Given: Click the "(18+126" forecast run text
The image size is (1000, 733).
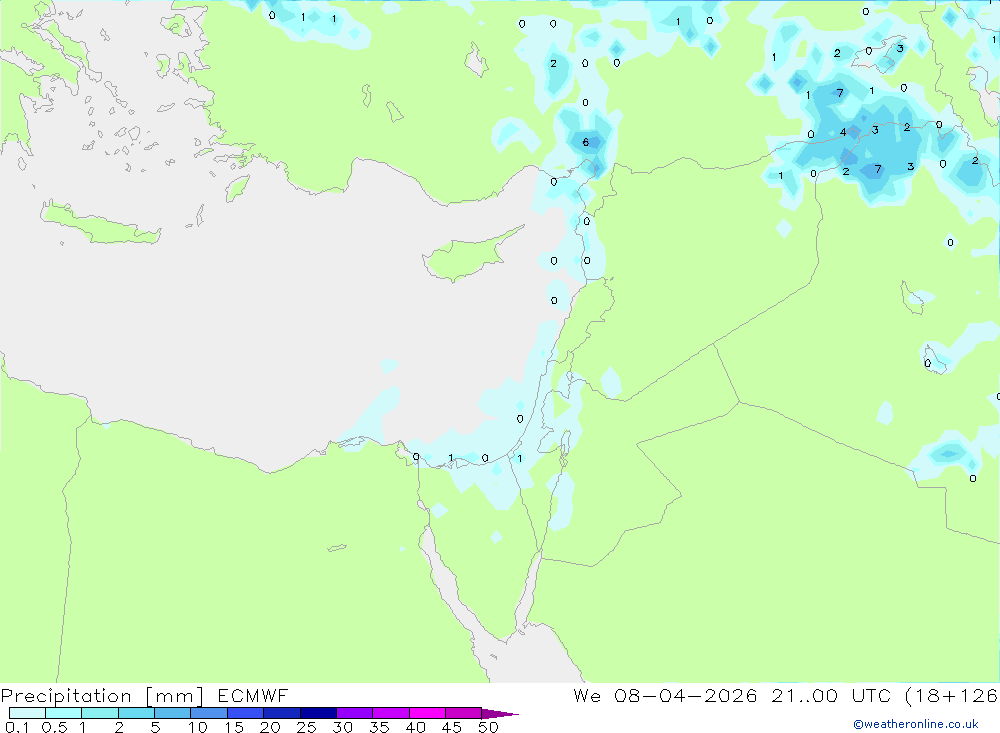Looking at the screenshot, I should pos(952,695).
